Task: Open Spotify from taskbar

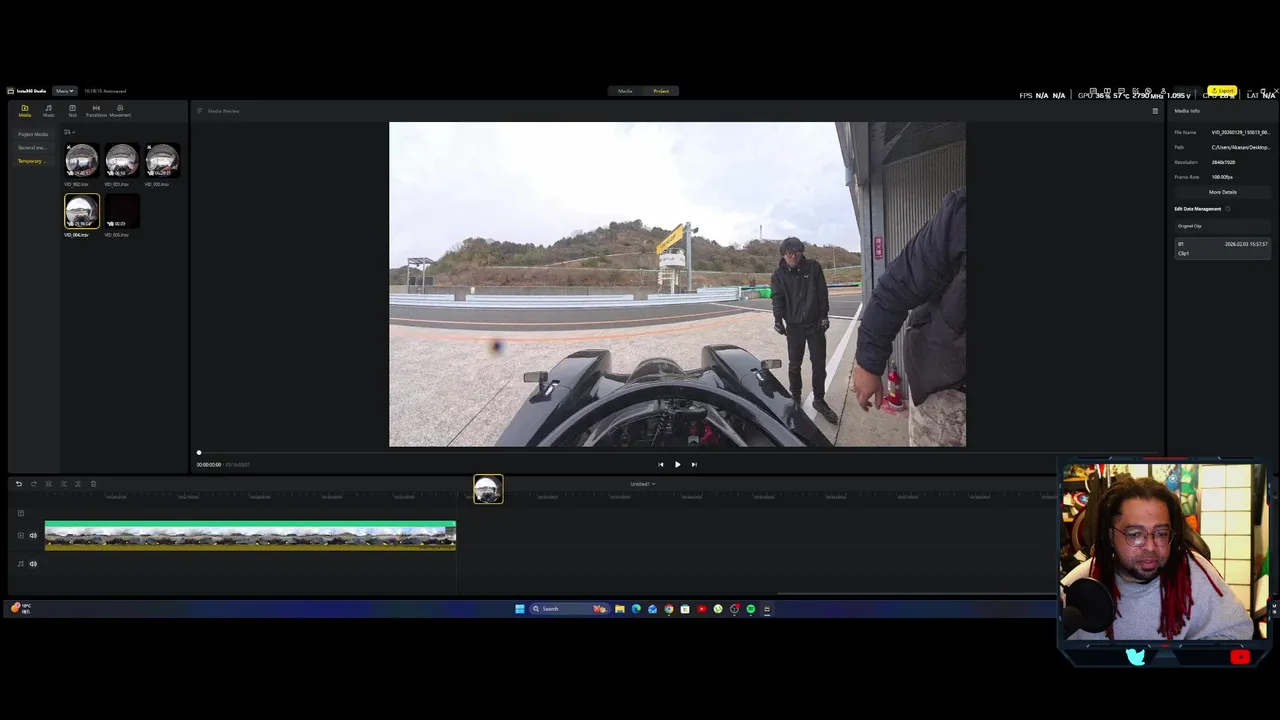Action: click(x=751, y=609)
